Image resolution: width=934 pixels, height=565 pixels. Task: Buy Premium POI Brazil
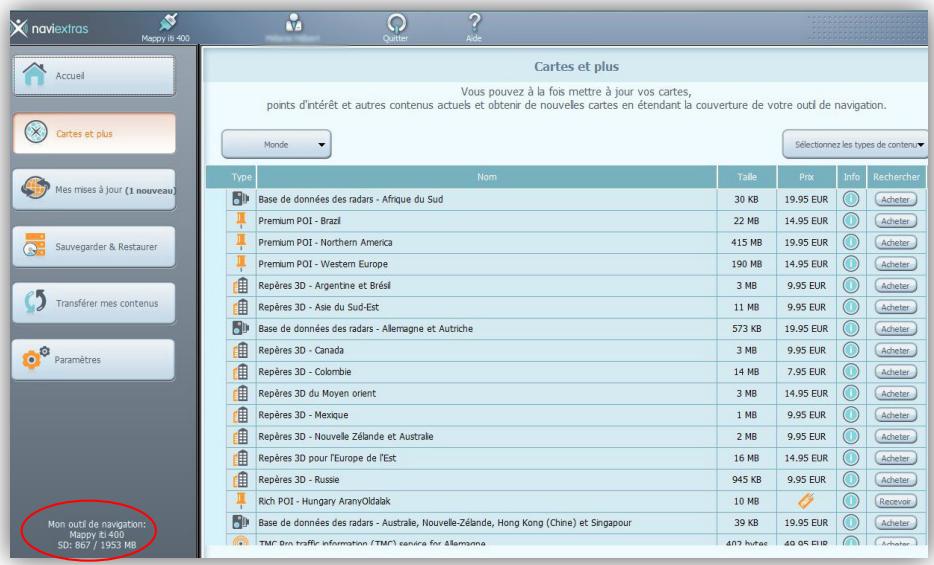pyautogui.click(x=895, y=221)
